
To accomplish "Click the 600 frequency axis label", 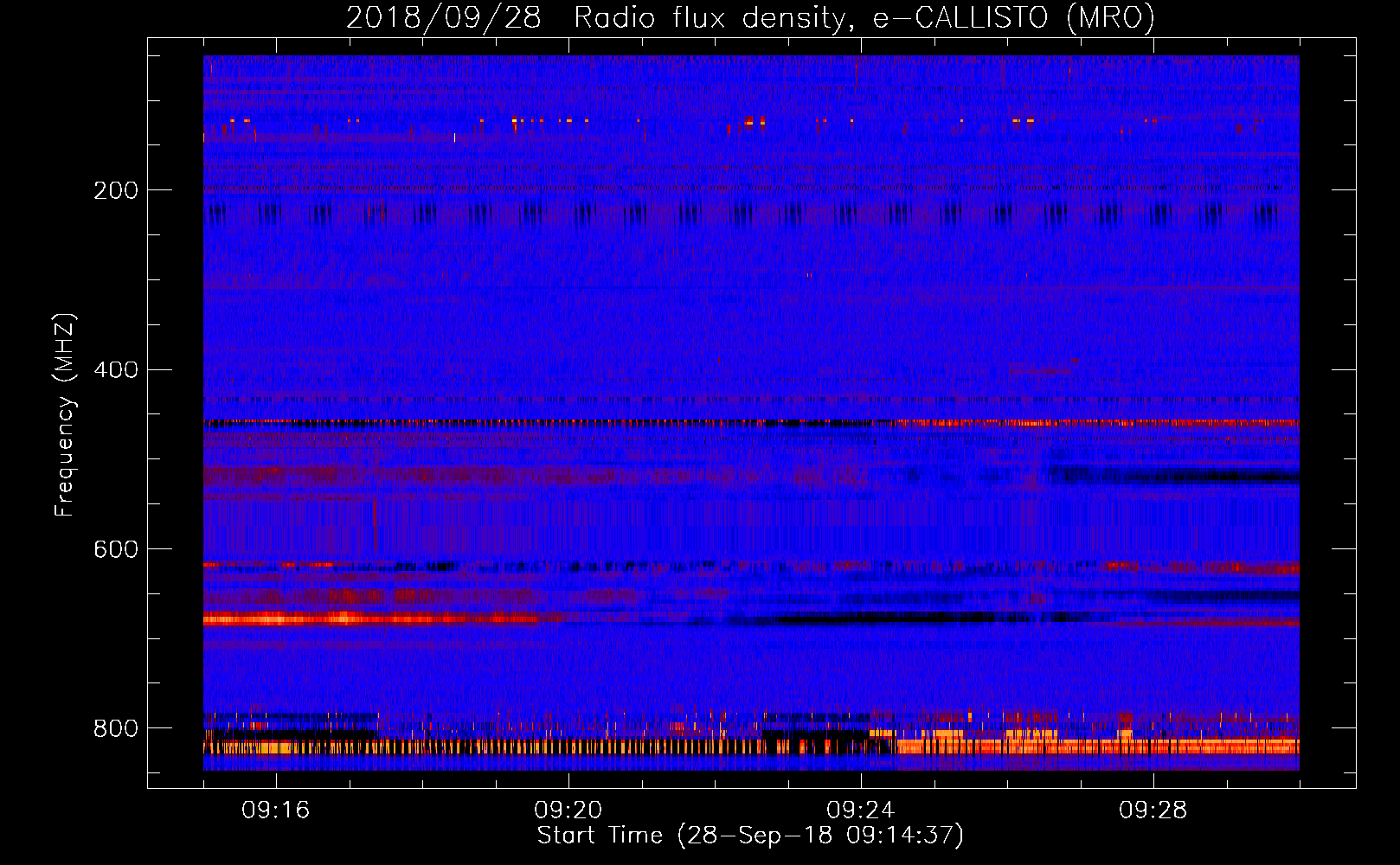I will point(116,550).
